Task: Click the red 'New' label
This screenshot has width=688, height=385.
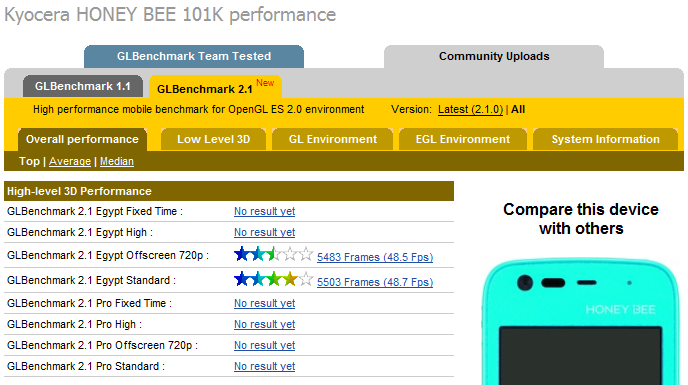Action: coord(265,83)
